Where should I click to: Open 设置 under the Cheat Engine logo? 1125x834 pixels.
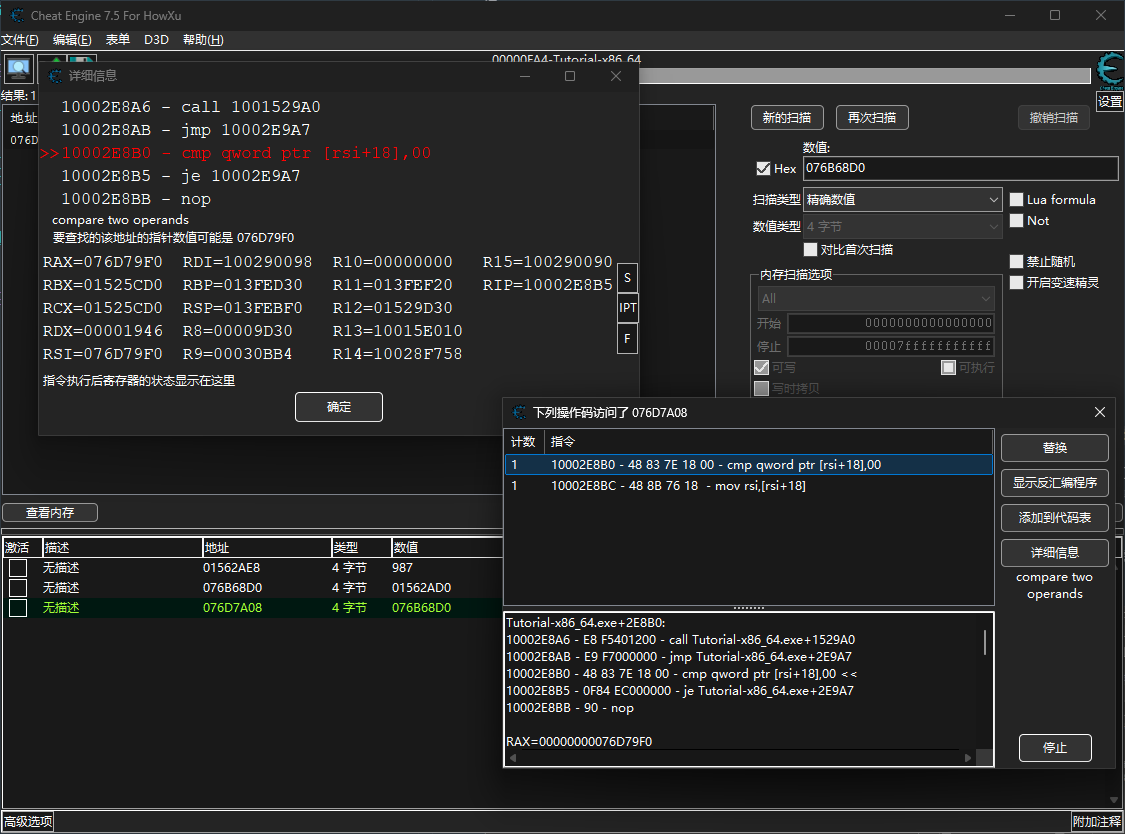point(1110,102)
